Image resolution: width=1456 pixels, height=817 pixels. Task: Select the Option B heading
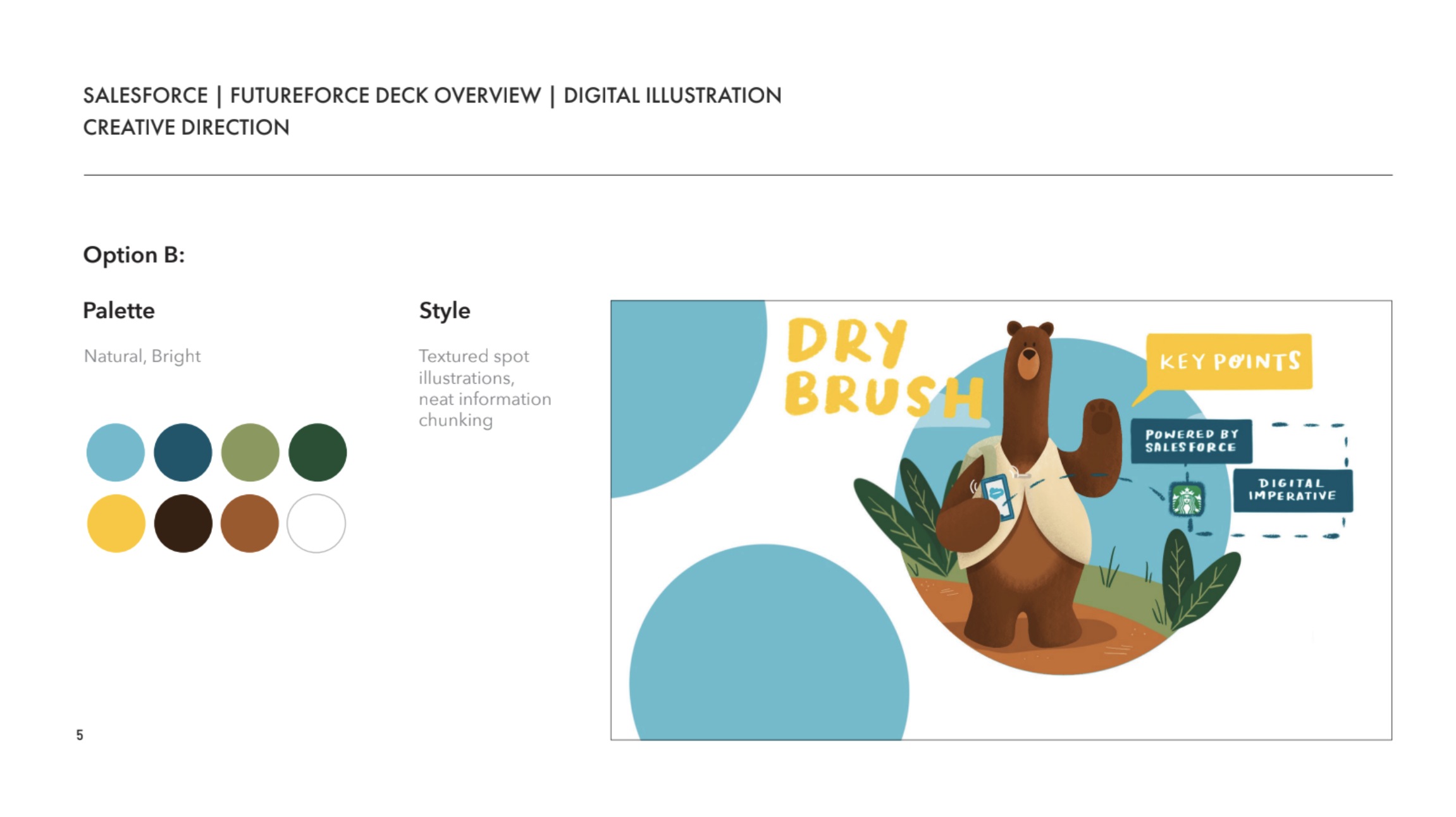pos(134,255)
